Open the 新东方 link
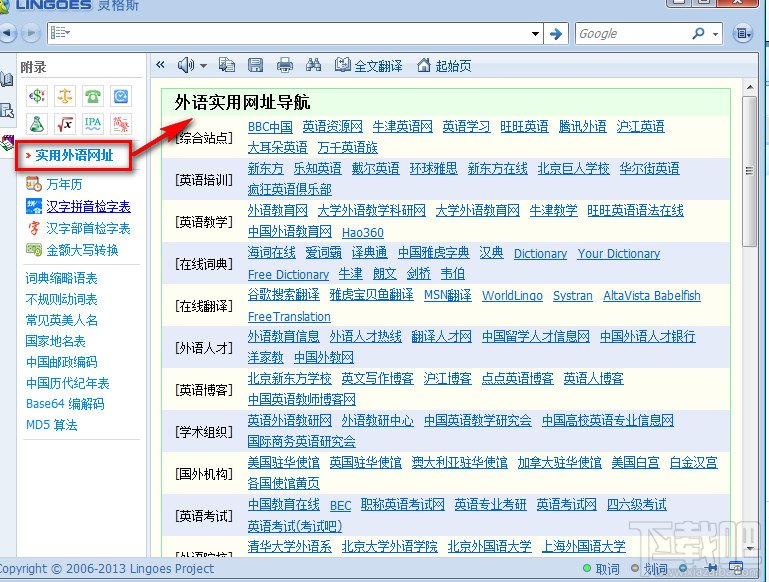 265,169
